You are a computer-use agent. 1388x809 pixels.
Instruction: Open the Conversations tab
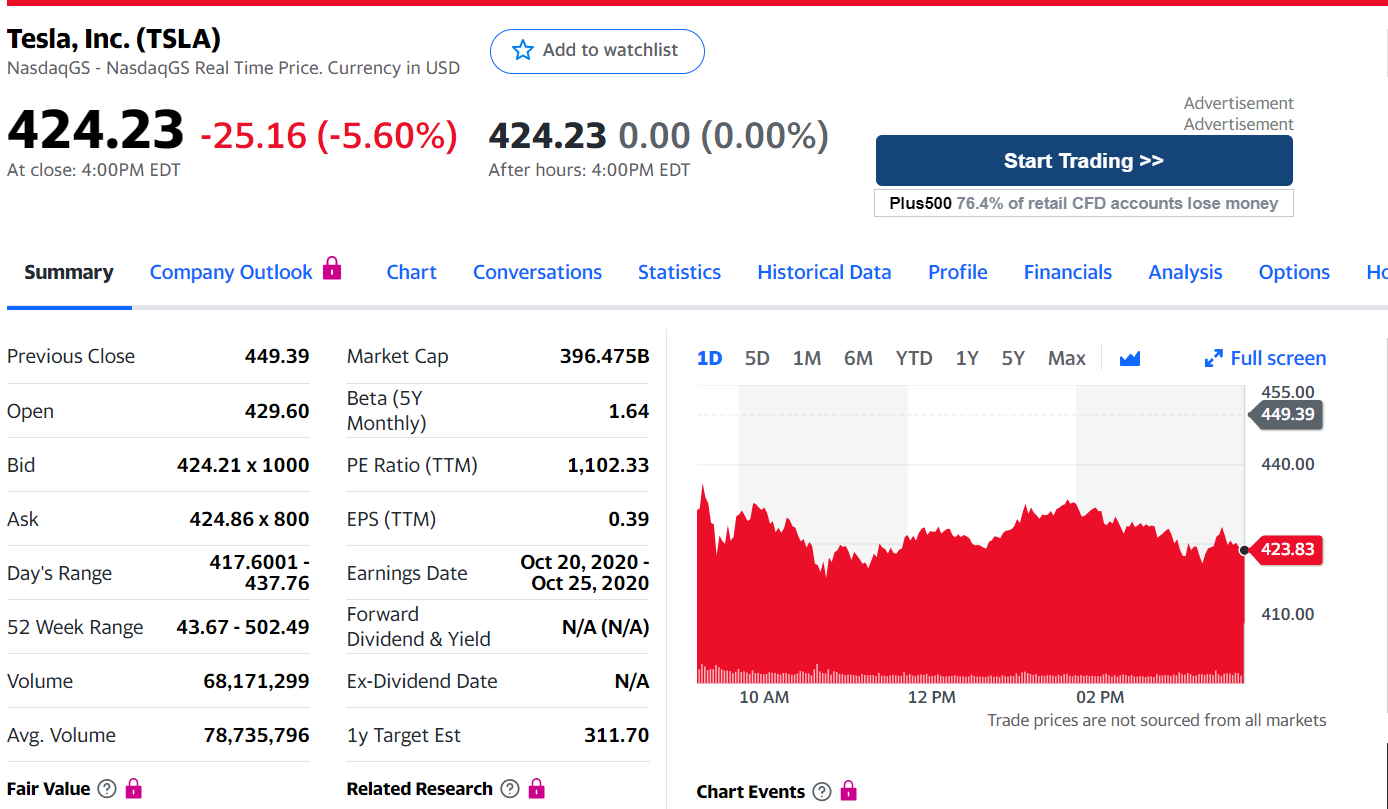(537, 272)
